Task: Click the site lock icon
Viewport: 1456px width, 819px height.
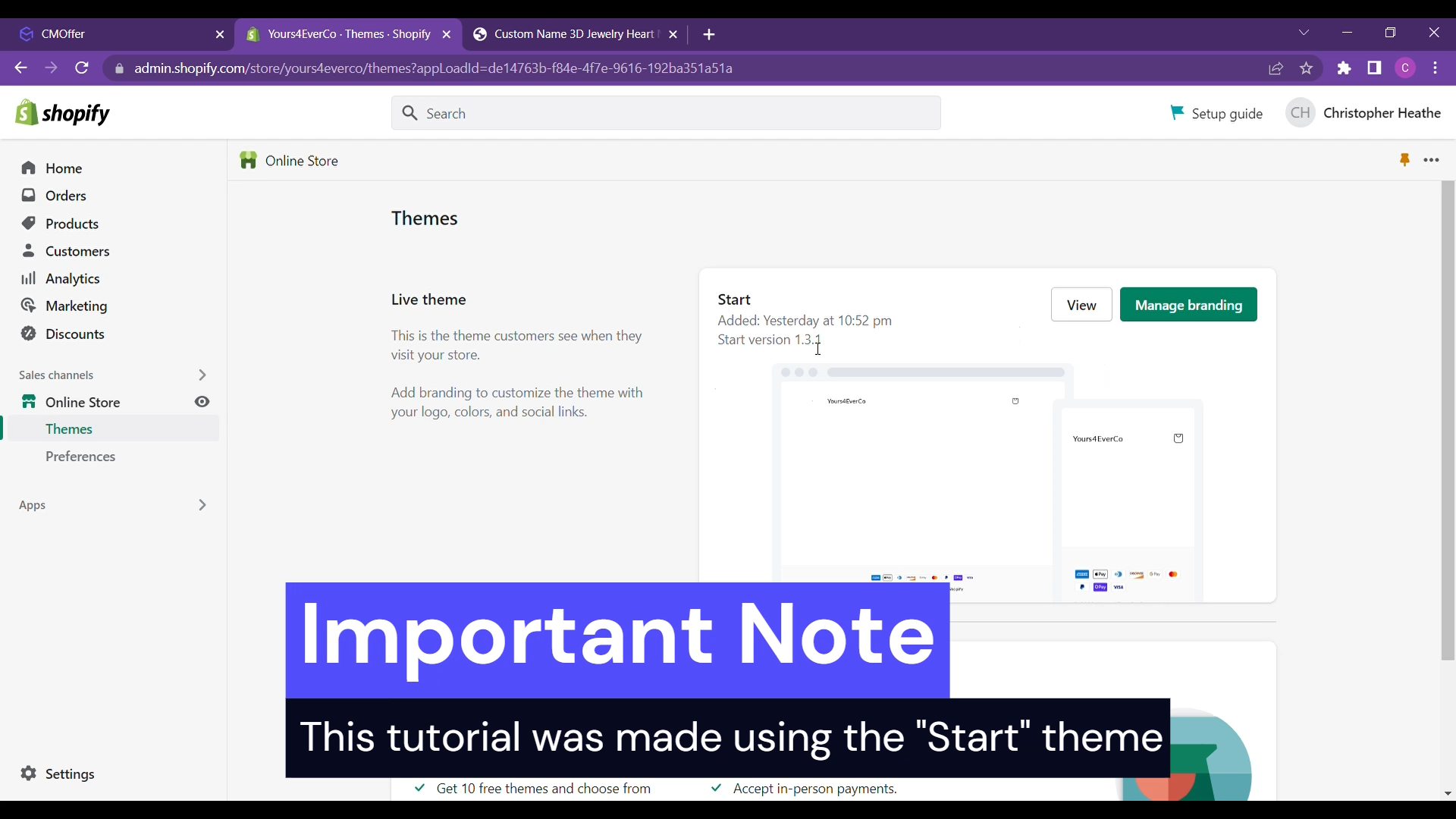Action: (x=119, y=68)
